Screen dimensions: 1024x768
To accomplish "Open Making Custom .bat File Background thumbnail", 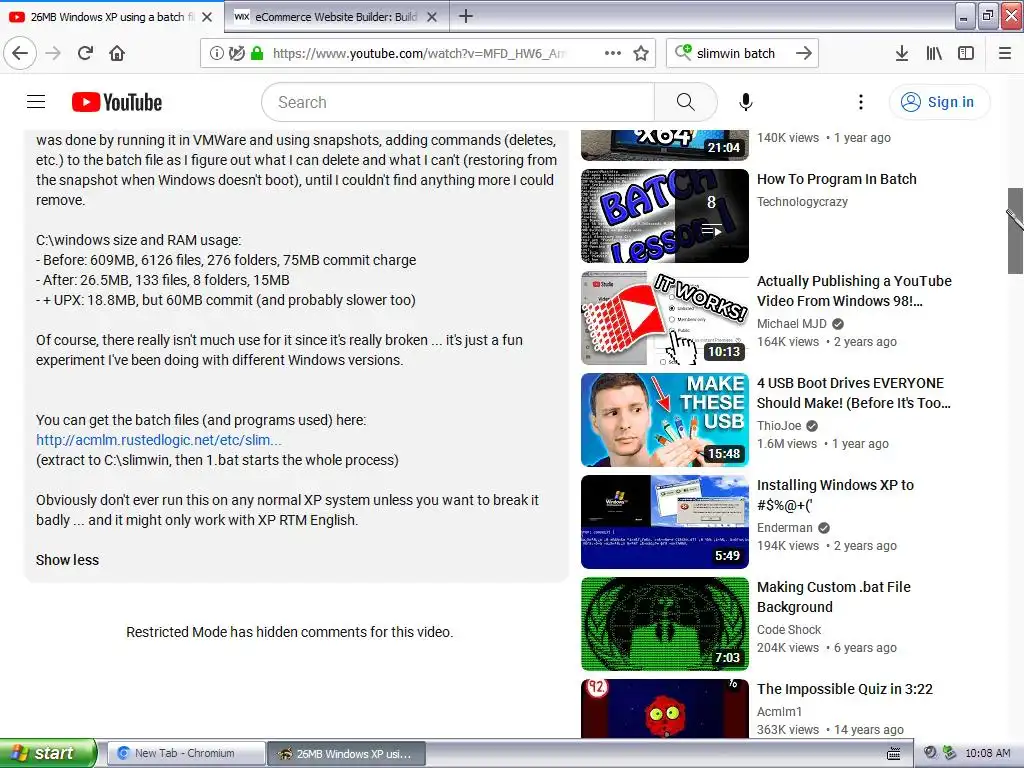I will 665,624.
